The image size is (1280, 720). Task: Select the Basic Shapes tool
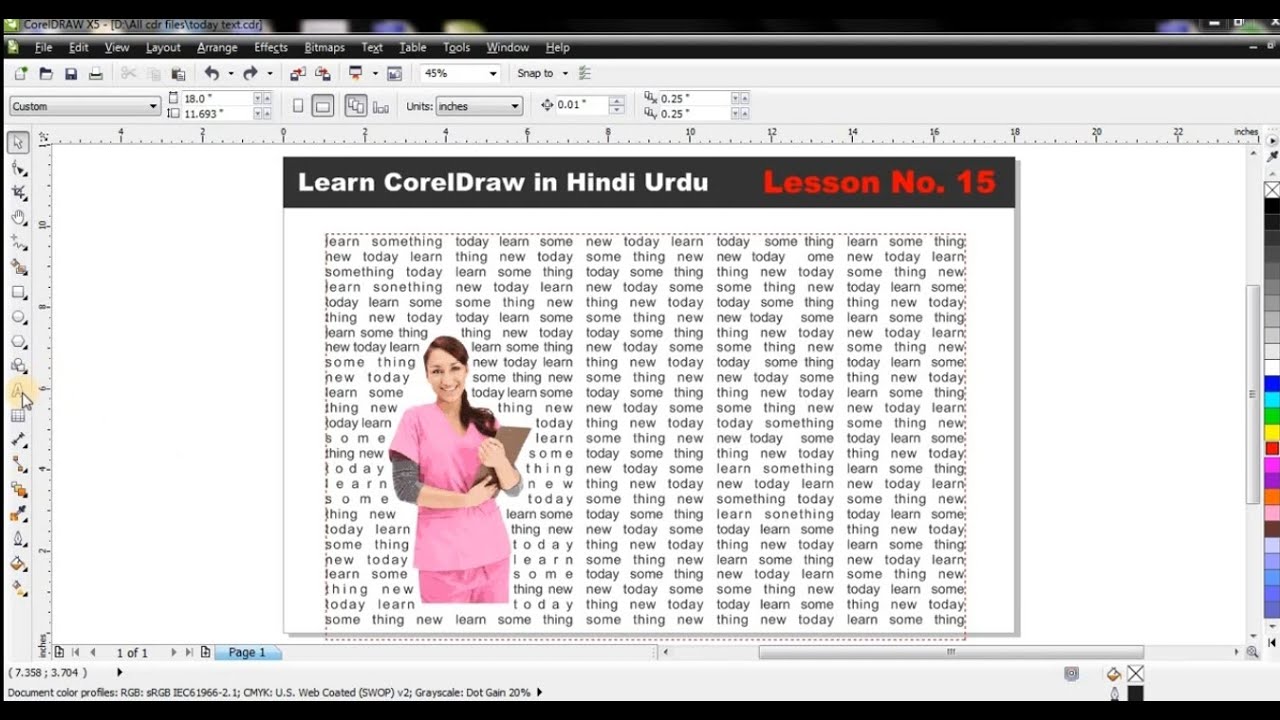pos(18,366)
